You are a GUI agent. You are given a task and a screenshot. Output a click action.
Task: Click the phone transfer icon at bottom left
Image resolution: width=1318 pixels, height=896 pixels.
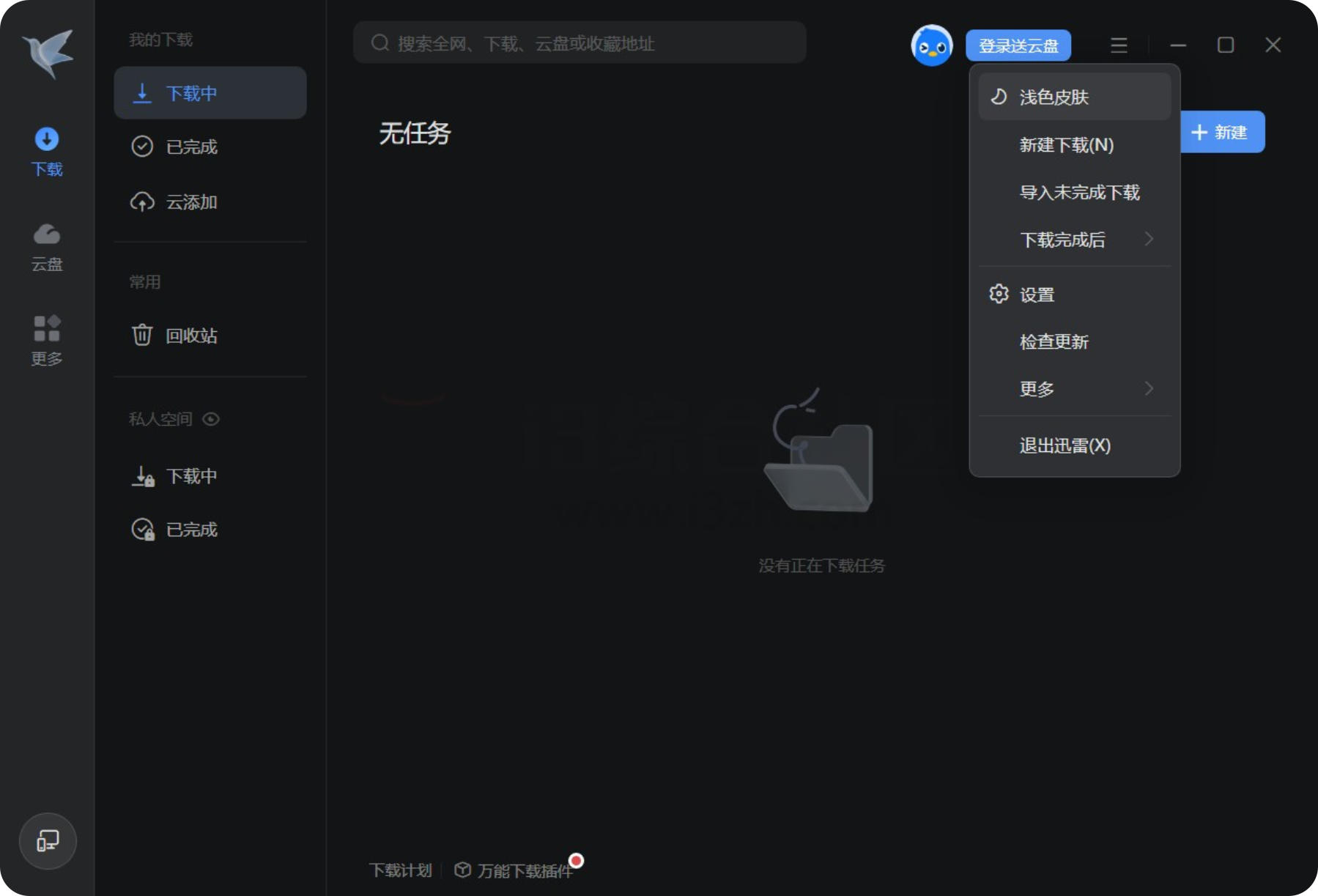click(47, 841)
